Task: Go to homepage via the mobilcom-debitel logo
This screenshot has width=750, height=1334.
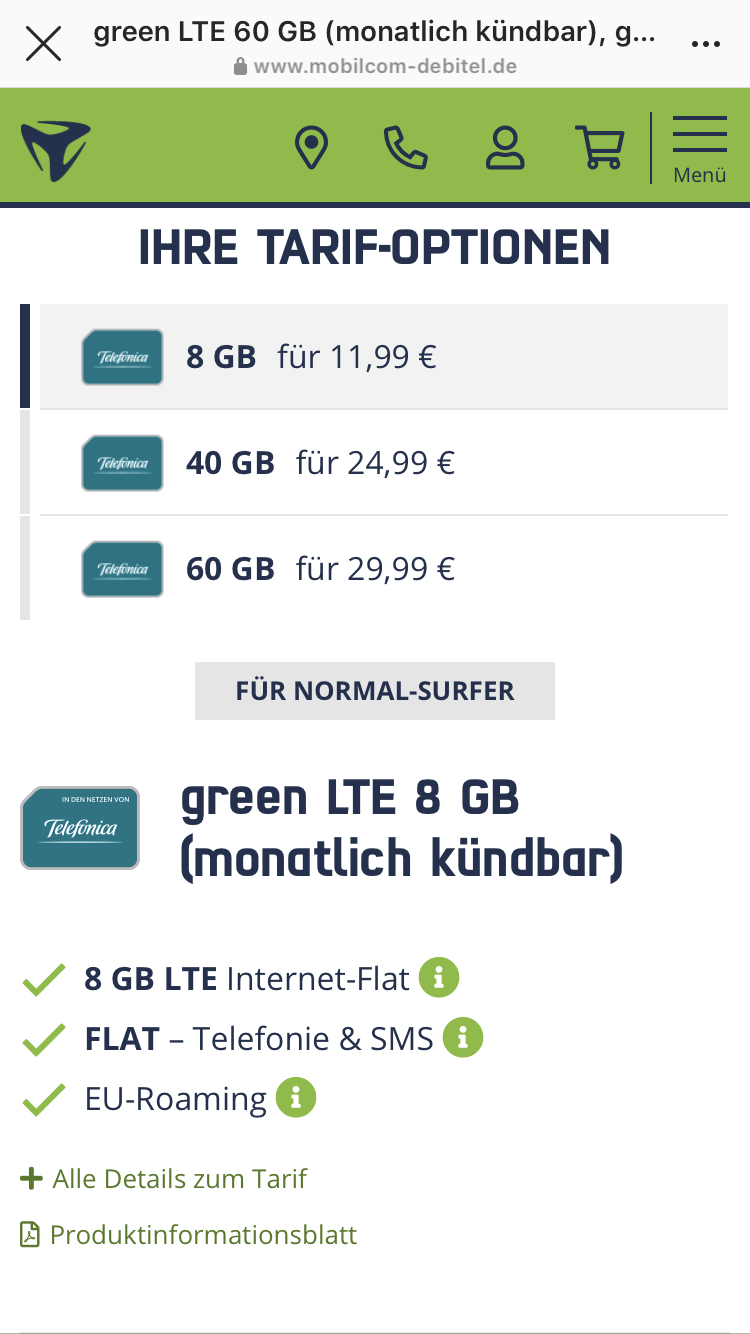Action: 56,150
